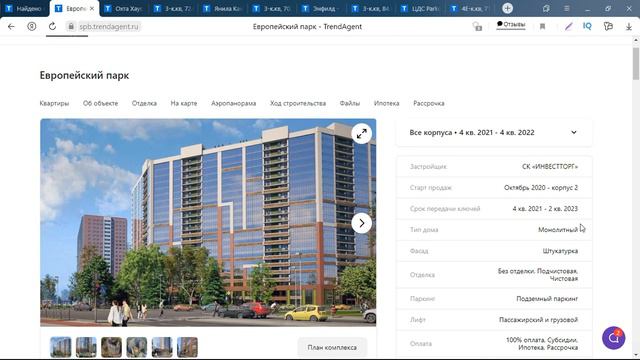Select the fifth gallery thumbnail

click(x=162, y=347)
